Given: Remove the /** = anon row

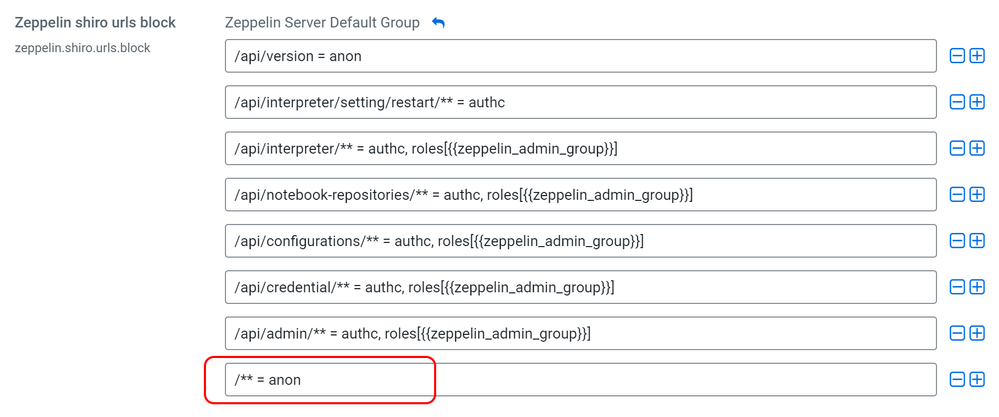Looking at the screenshot, I should [x=957, y=379].
